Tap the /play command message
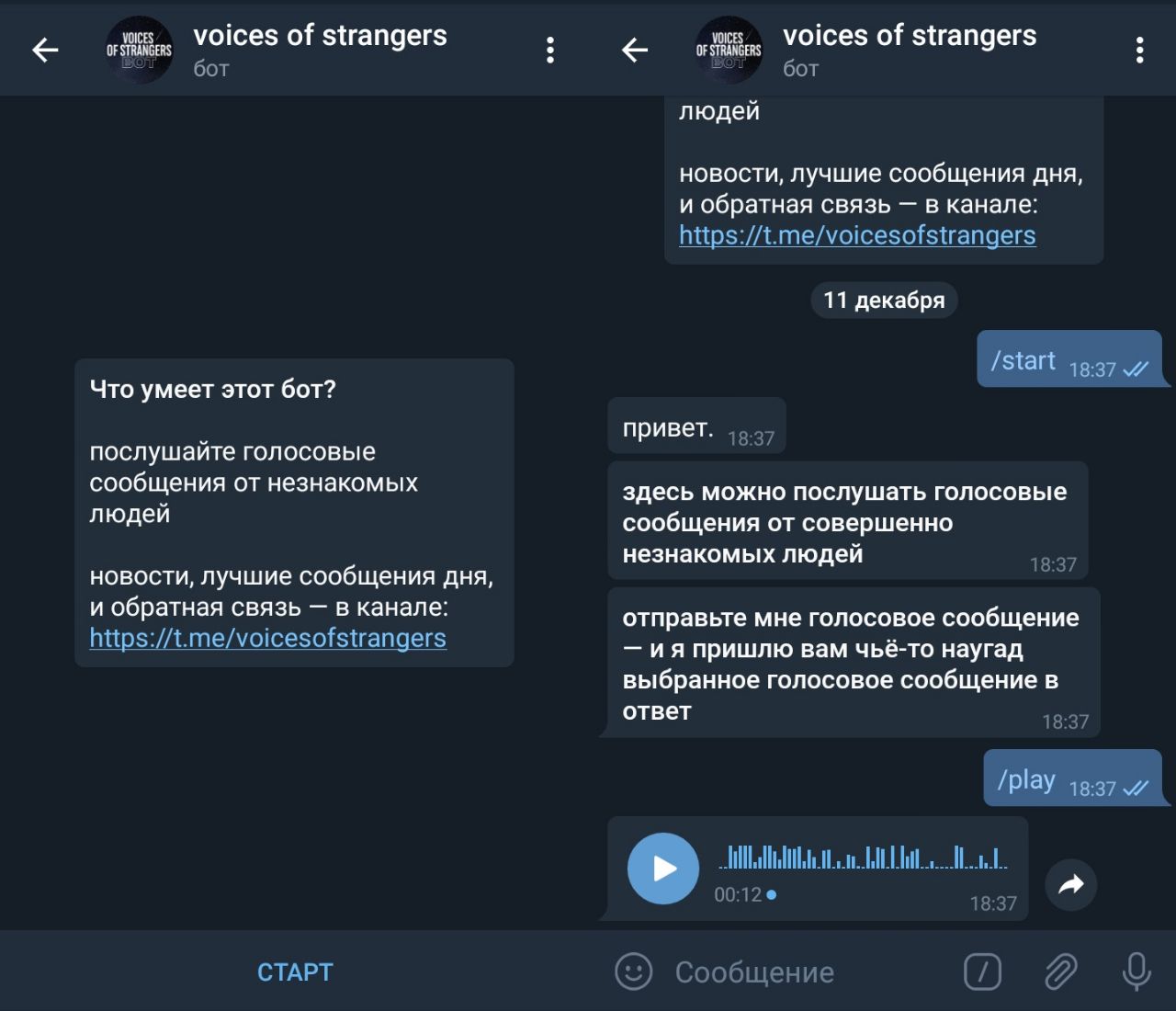Viewport: 1176px width, 1011px height. coord(1074,778)
